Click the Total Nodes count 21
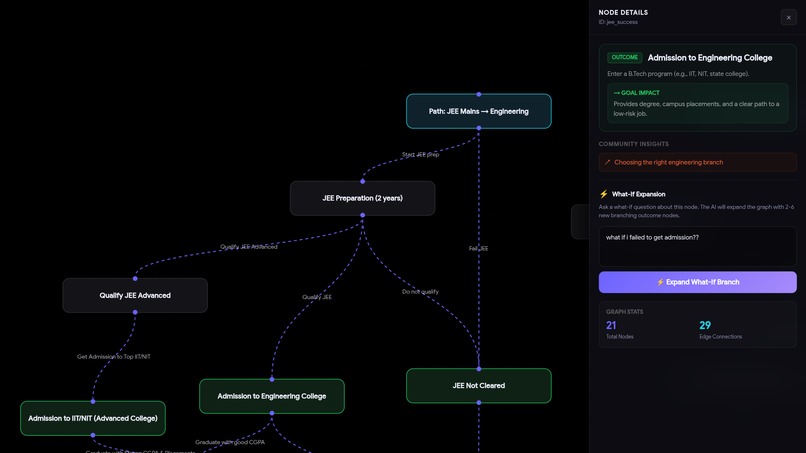 611,325
